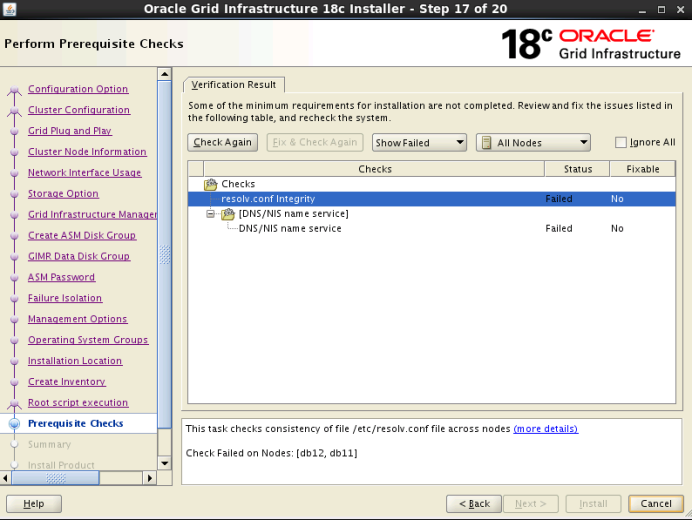This screenshot has width=692, height=520.
Task: Click Failed status of resolv.conf Integrity
Action: 559,199
